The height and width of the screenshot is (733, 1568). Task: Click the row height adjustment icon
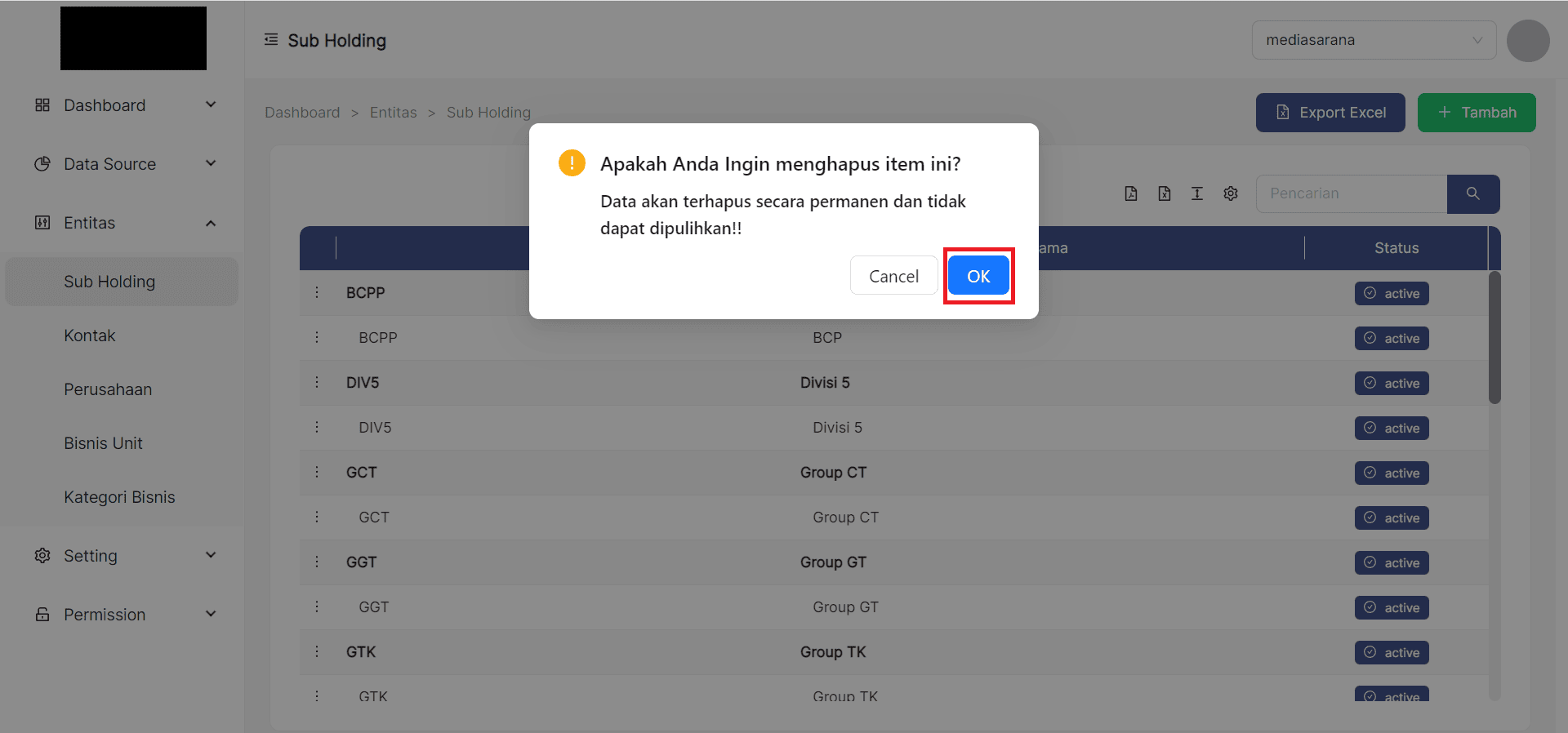pyautogui.click(x=1197, y=193)
